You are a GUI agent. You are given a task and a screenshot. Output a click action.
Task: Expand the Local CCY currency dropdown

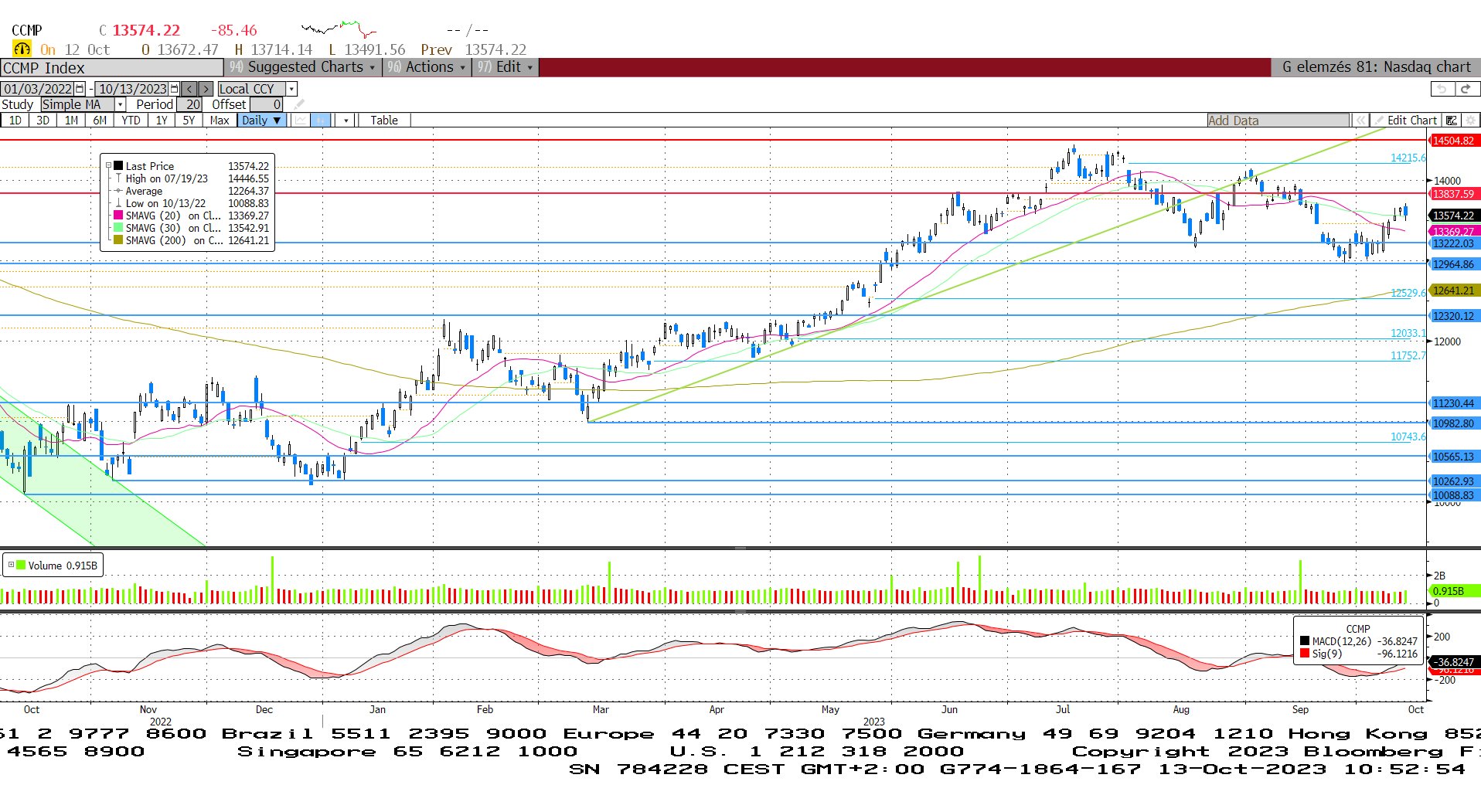tap(291, 89)
